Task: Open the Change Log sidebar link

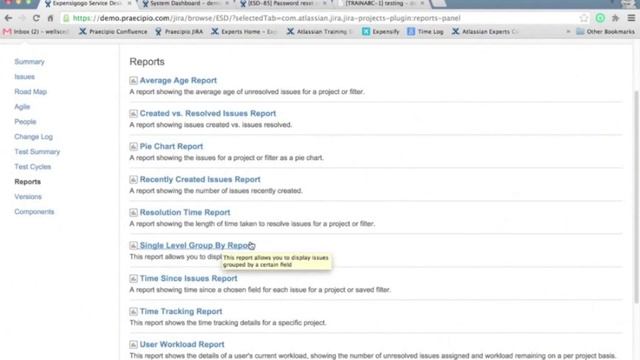Action: pyautogui.click(x=33, y=137)
